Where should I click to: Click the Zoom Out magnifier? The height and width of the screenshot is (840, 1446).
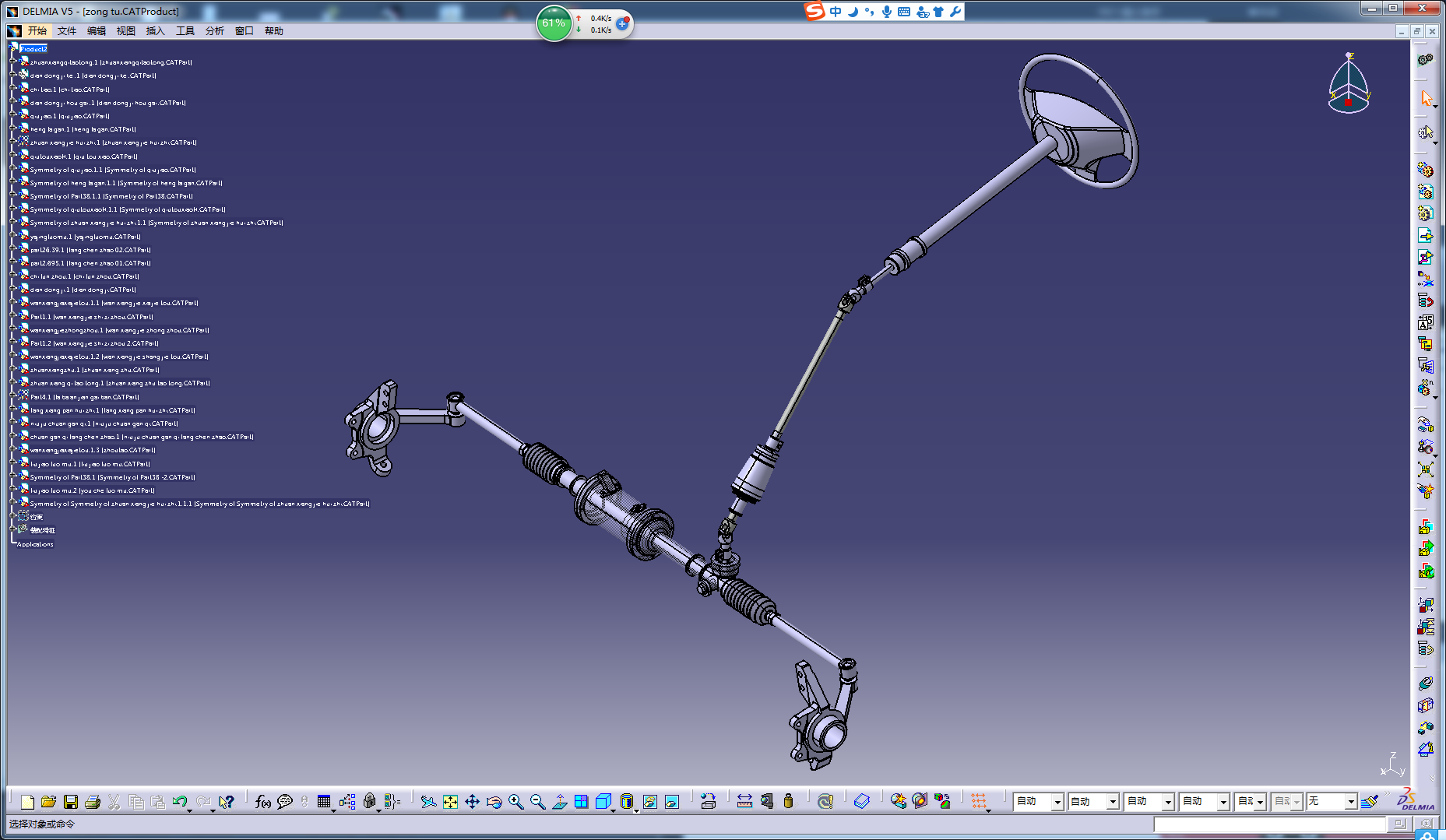coord(537,801)
